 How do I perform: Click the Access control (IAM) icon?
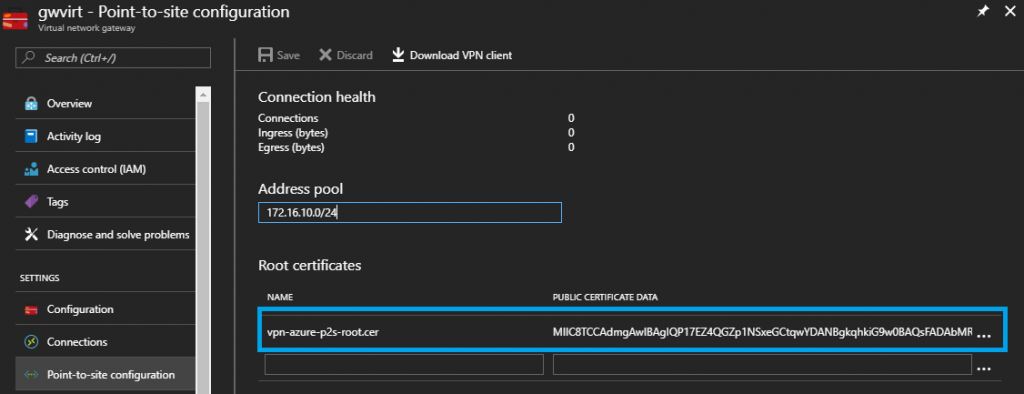coord(31,169)
